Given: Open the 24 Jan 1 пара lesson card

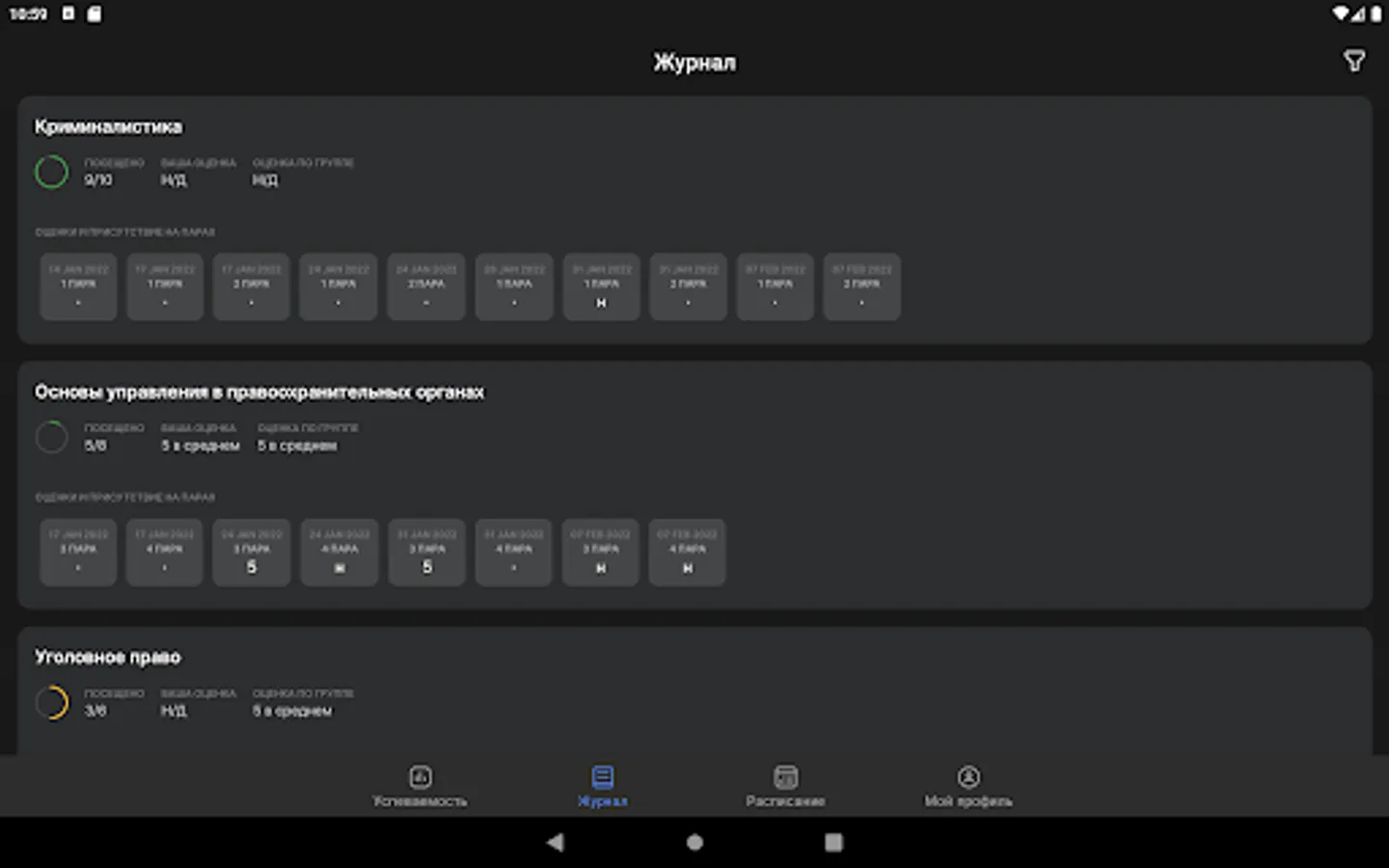Looking at the screenshot, I should tap(339, 286).
